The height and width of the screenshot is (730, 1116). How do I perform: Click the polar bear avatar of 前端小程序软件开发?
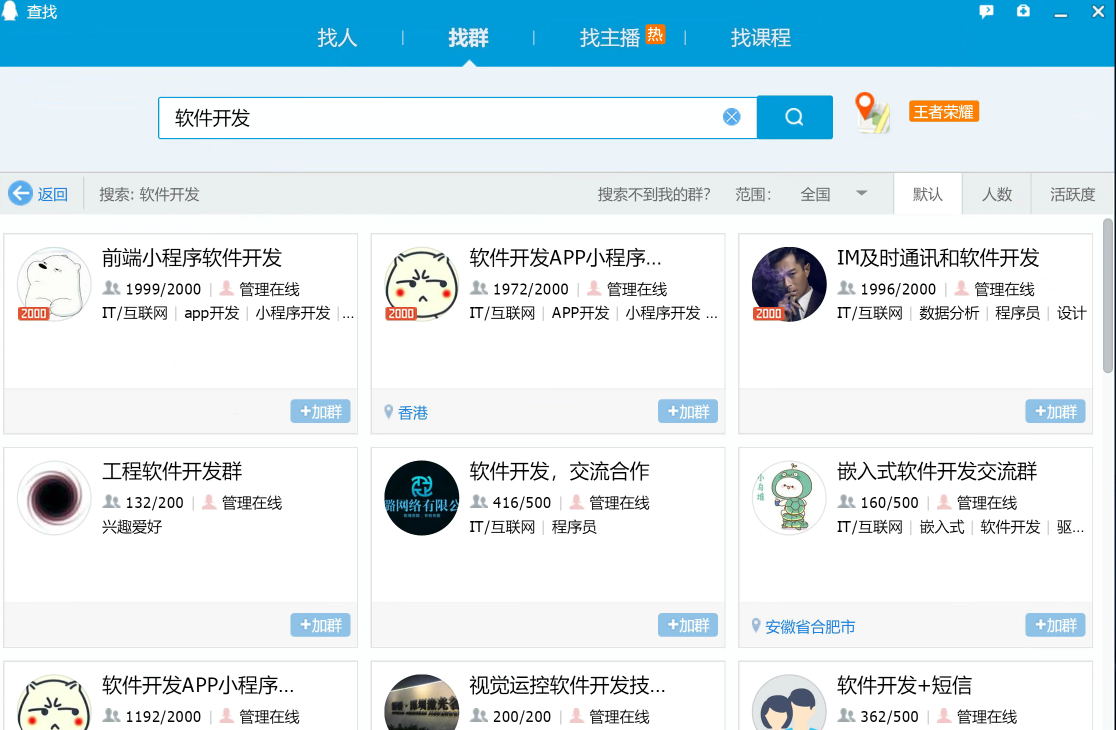[x=54, y=284]
